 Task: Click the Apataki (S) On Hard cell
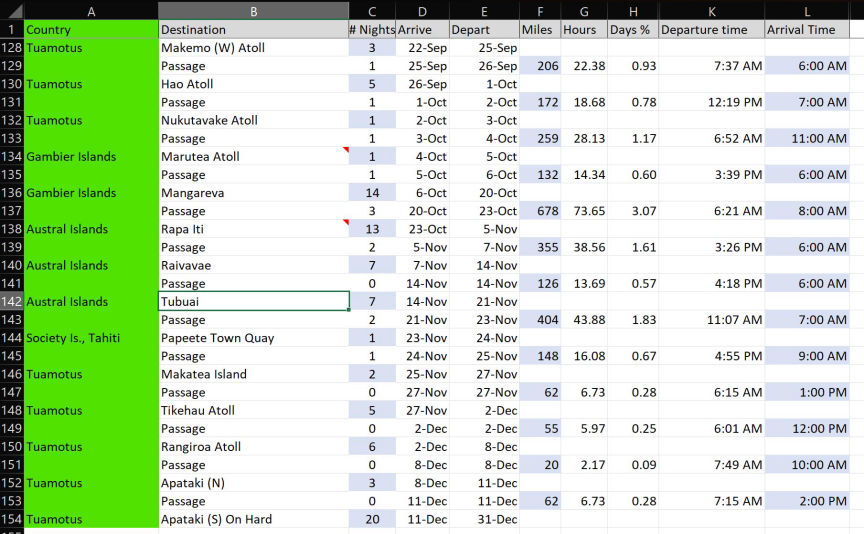click(x=253, y=519)
